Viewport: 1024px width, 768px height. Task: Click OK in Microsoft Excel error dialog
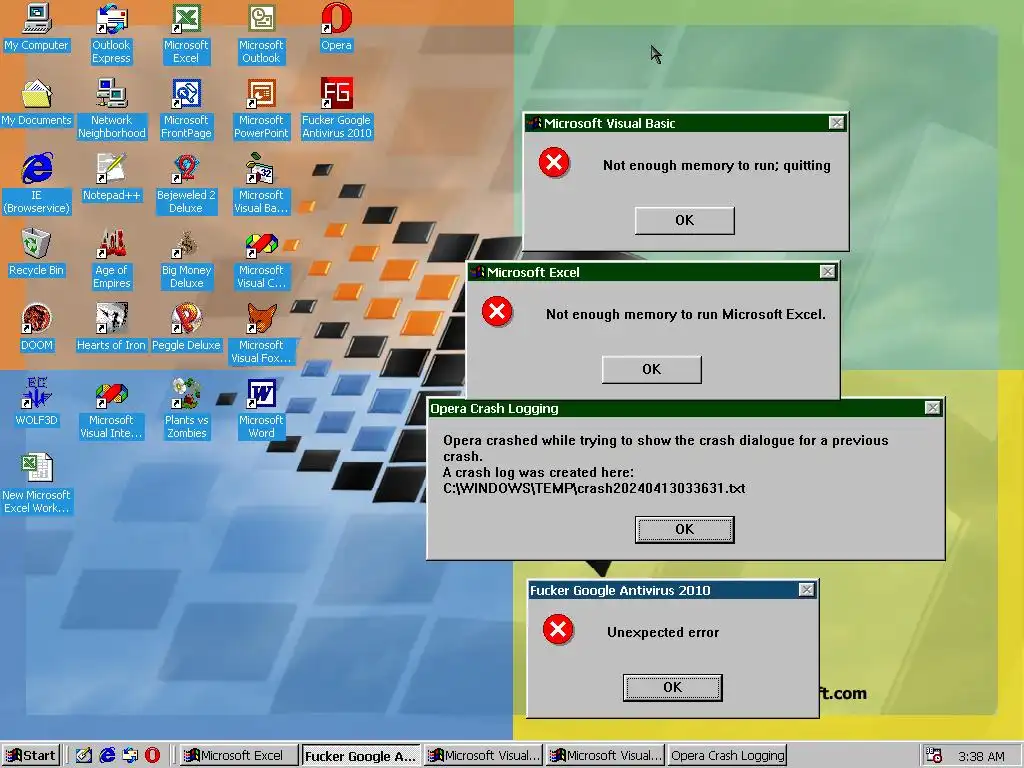coord(651,369)
